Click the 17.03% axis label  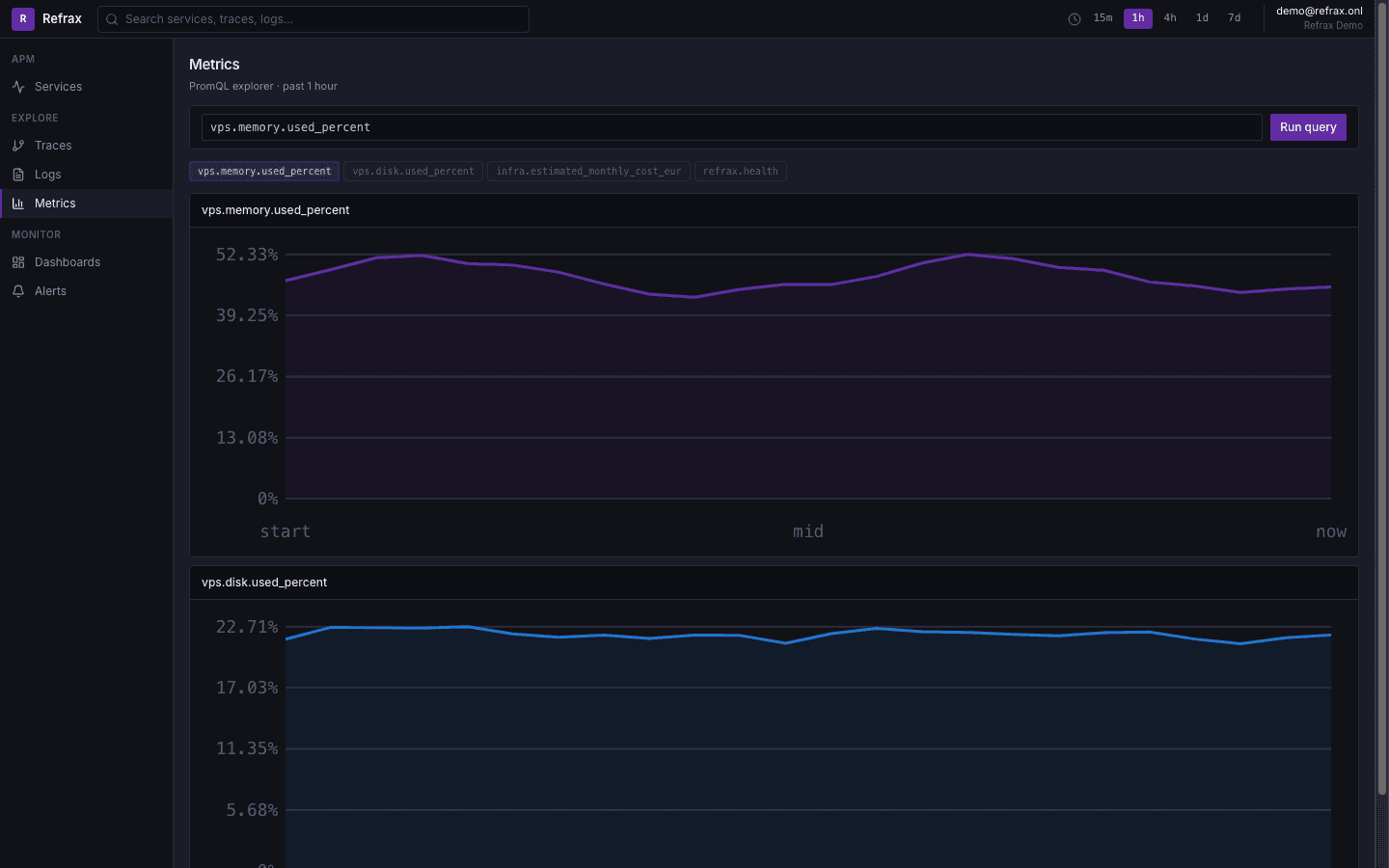(247, 688)
